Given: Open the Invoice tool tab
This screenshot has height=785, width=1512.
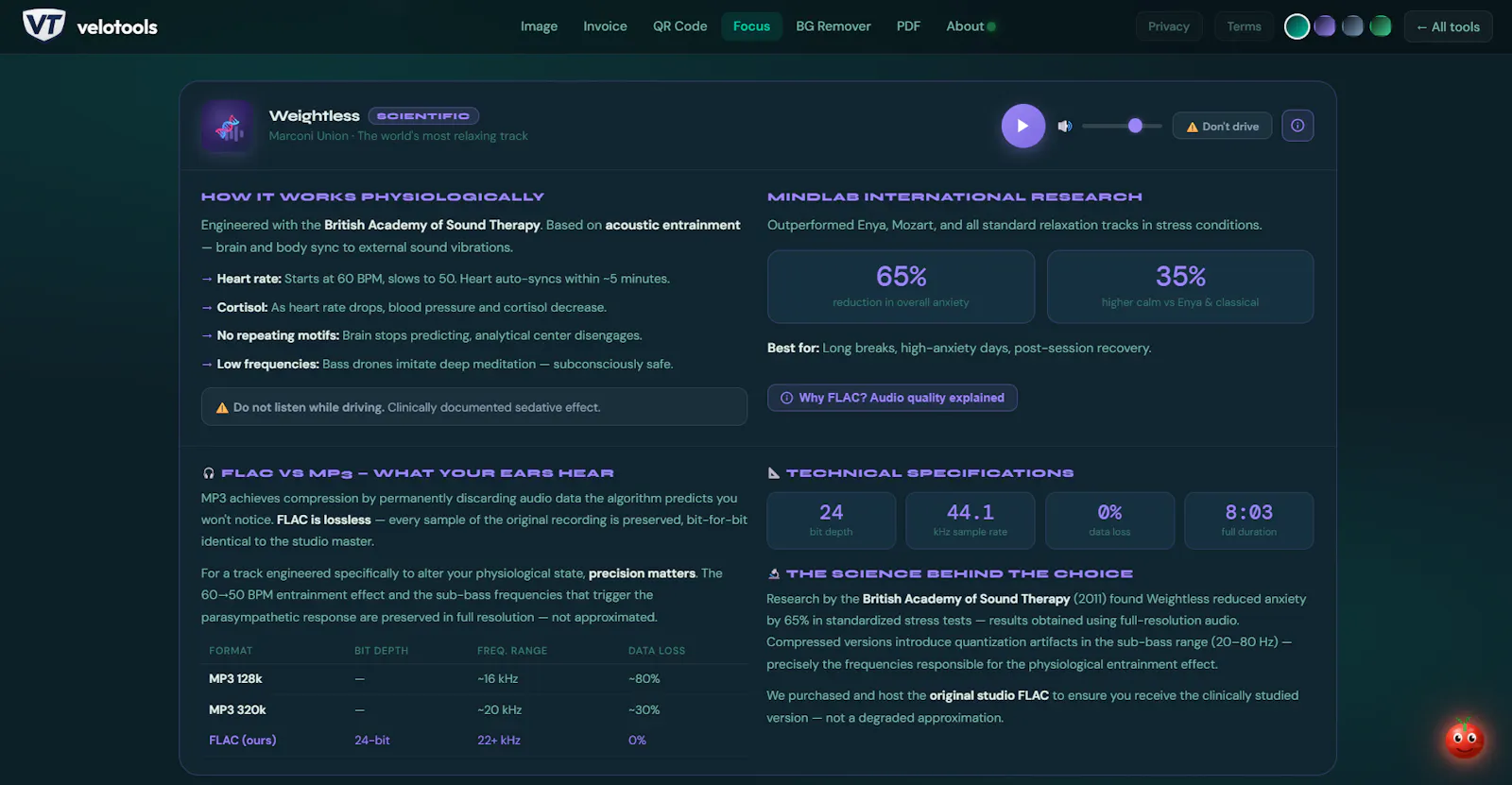Looking at the screenshot, I should (x=605, y=26).
